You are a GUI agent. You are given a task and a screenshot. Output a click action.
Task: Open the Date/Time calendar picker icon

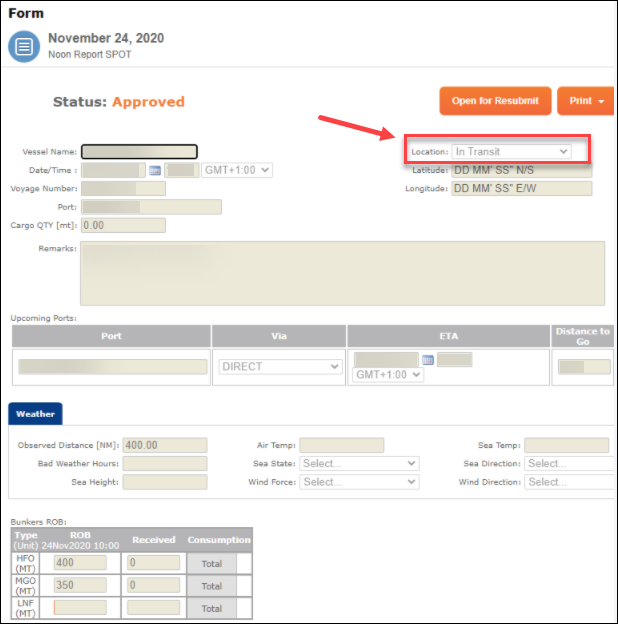click(x=155, y=171)
